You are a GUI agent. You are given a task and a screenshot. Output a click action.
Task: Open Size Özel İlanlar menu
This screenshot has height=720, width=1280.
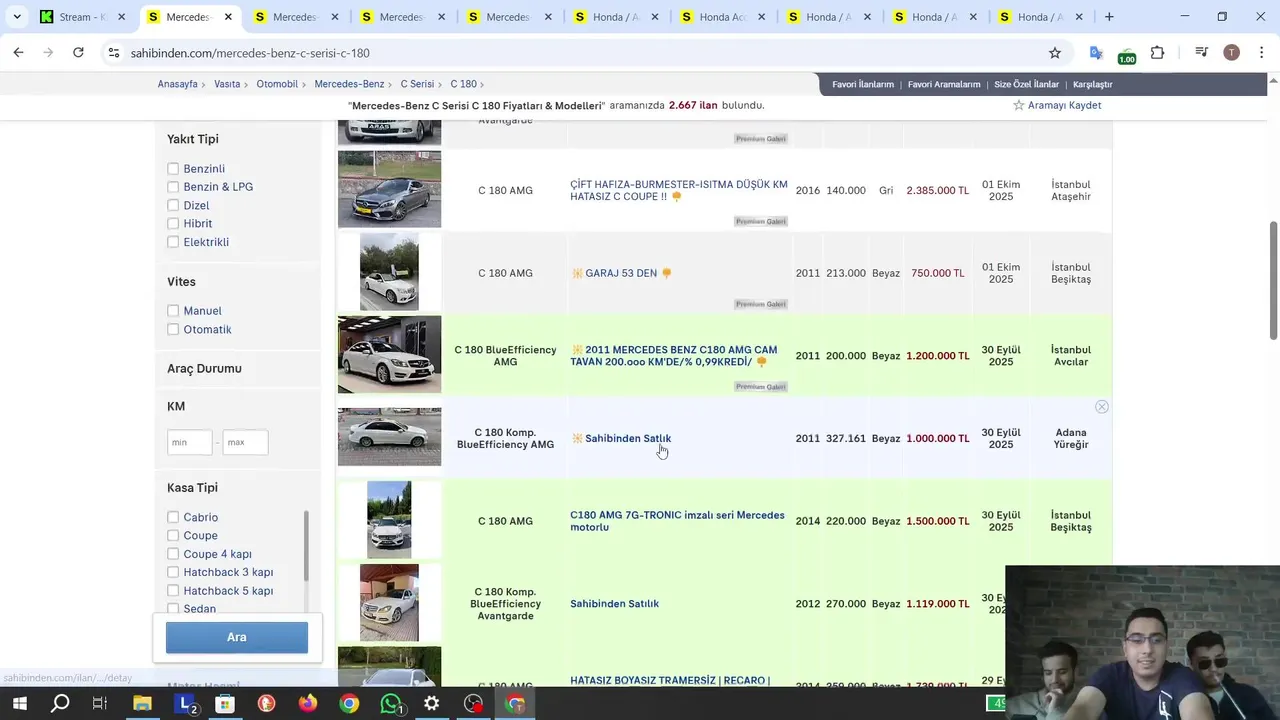pos(1026,84)
